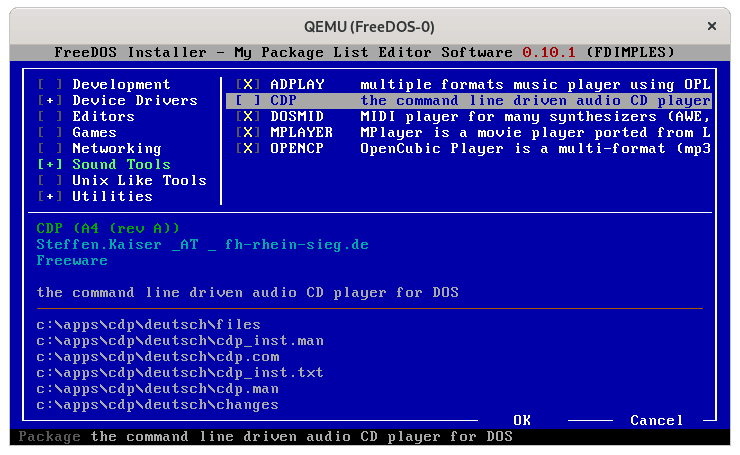Uncheck the OPENCP package checkbox
The image size is (740, 455).
[247, 149]
